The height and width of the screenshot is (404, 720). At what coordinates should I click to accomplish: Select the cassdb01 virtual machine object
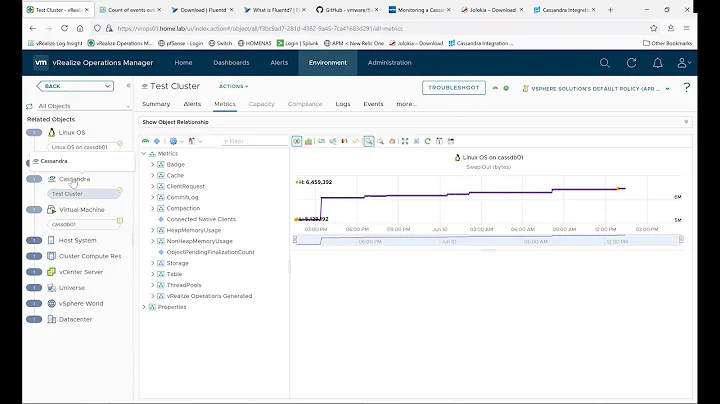(84, 224)
